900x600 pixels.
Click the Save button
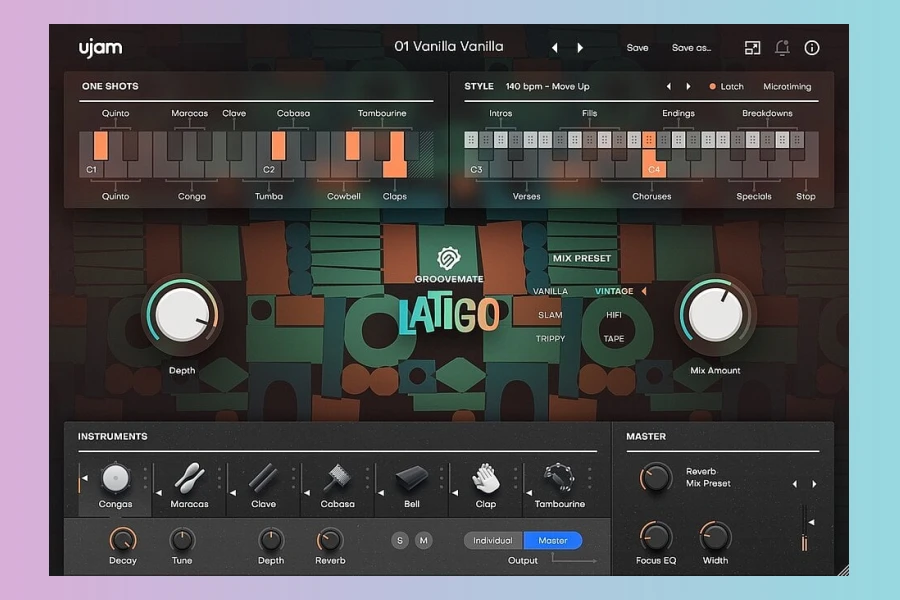point(637,47)
